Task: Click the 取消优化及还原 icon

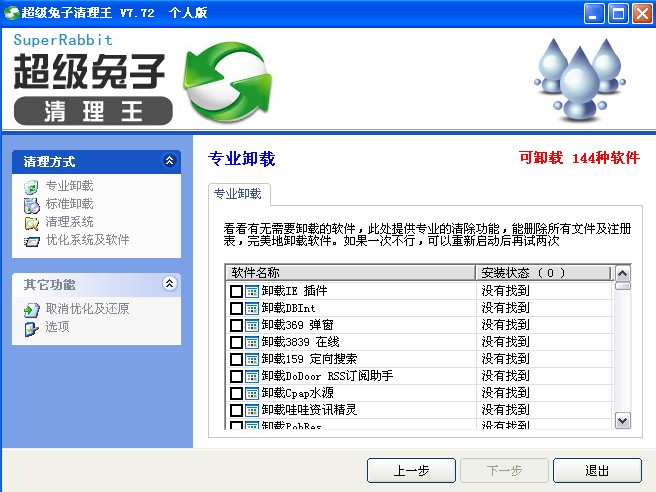Action: click(x=31, y=309)
